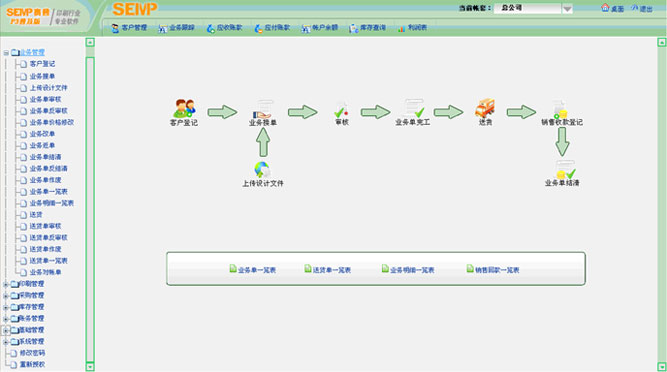The height and width of the screenshot is (372, 667).
Task: Open the 销售回款一览表 report link
Action: coord(493,270)
